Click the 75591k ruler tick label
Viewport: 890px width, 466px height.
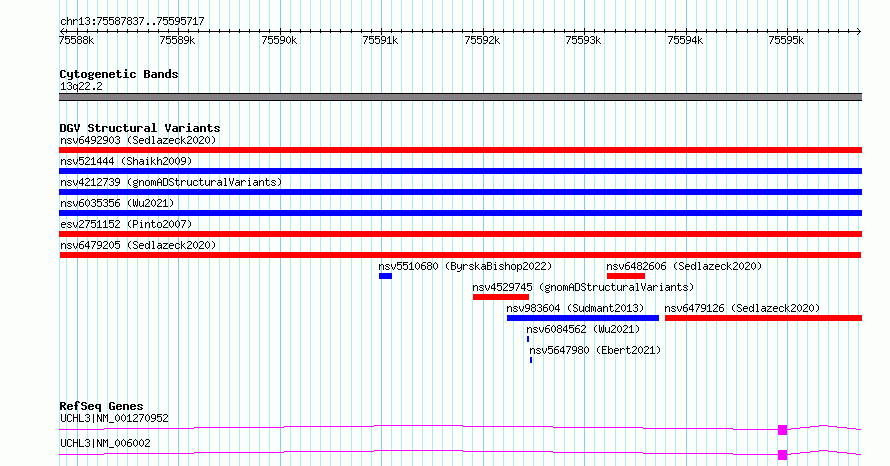(x=380, y=40)
